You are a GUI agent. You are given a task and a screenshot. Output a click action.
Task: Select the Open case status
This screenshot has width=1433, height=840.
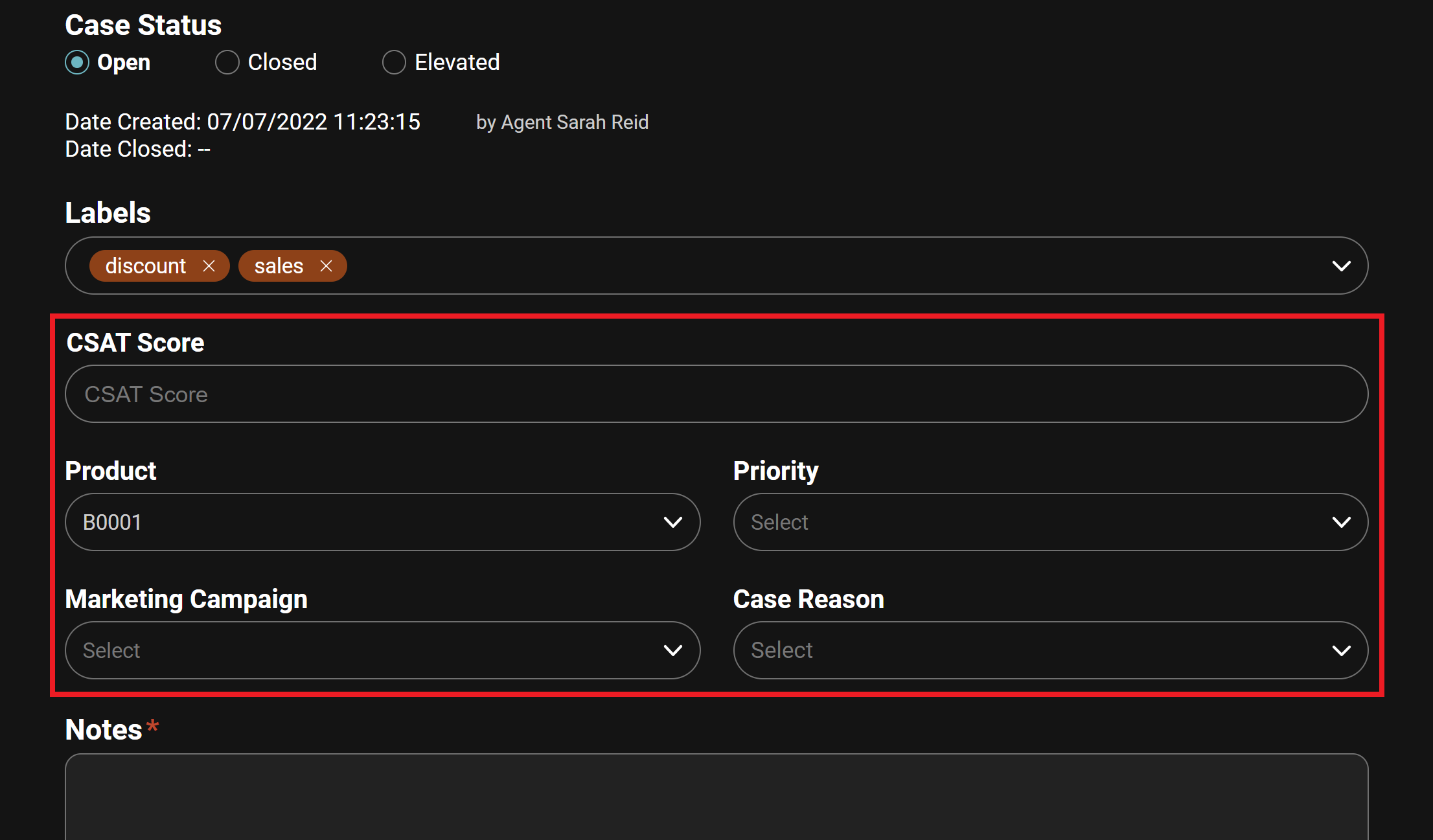[x=77, y=63]
